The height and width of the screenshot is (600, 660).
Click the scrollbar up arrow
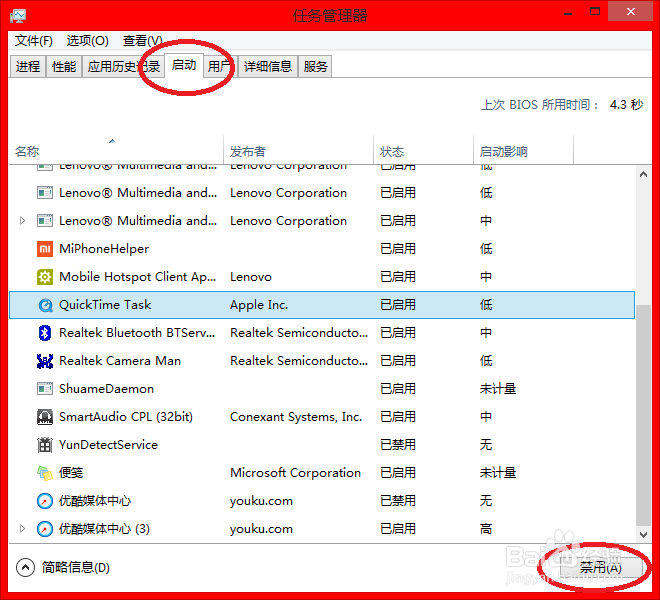pyautogui.click(x=643, y=174)
